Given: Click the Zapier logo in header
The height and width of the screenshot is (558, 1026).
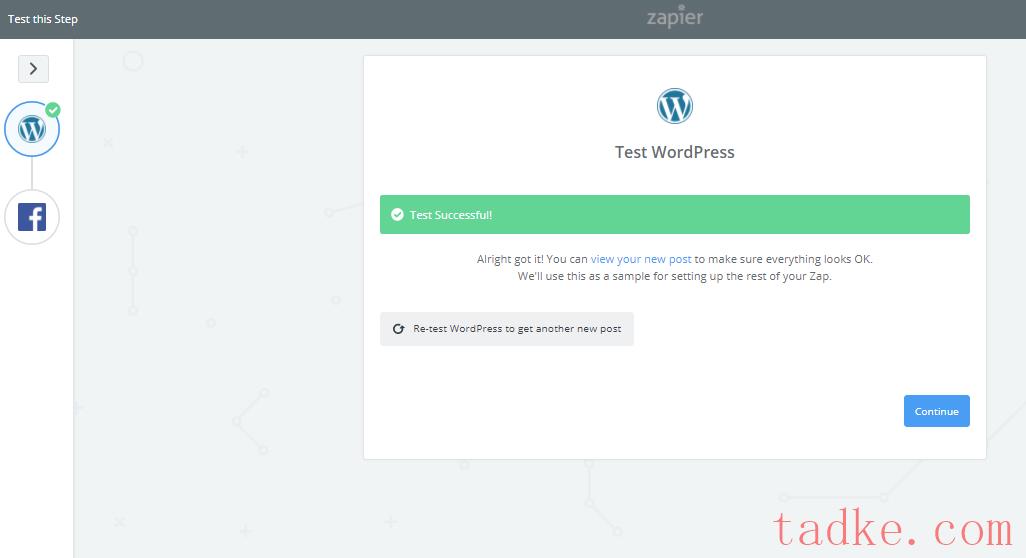Looking at the screenshot, I should (x=675, y=18).
